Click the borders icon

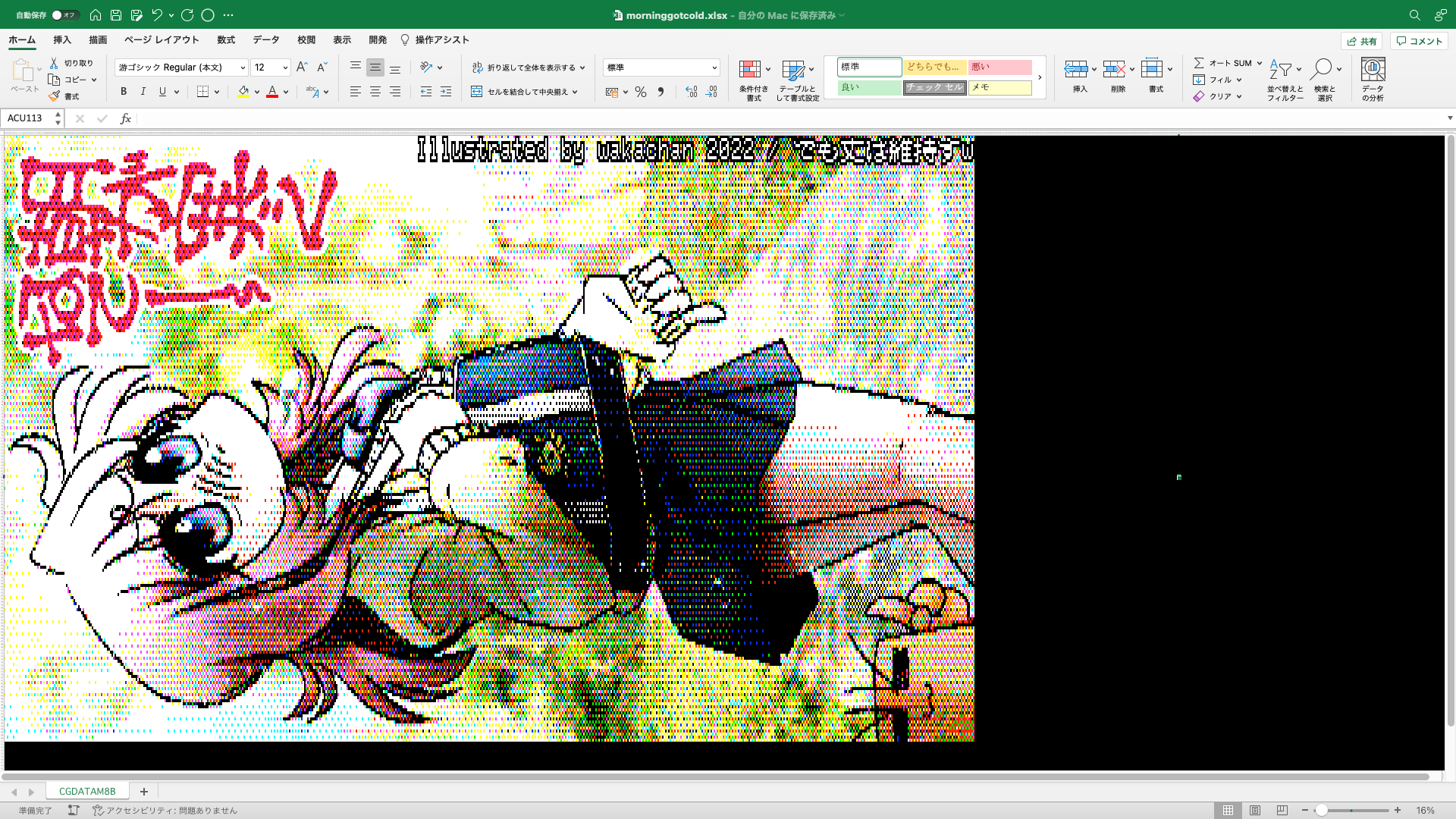[x=202, y=92]
